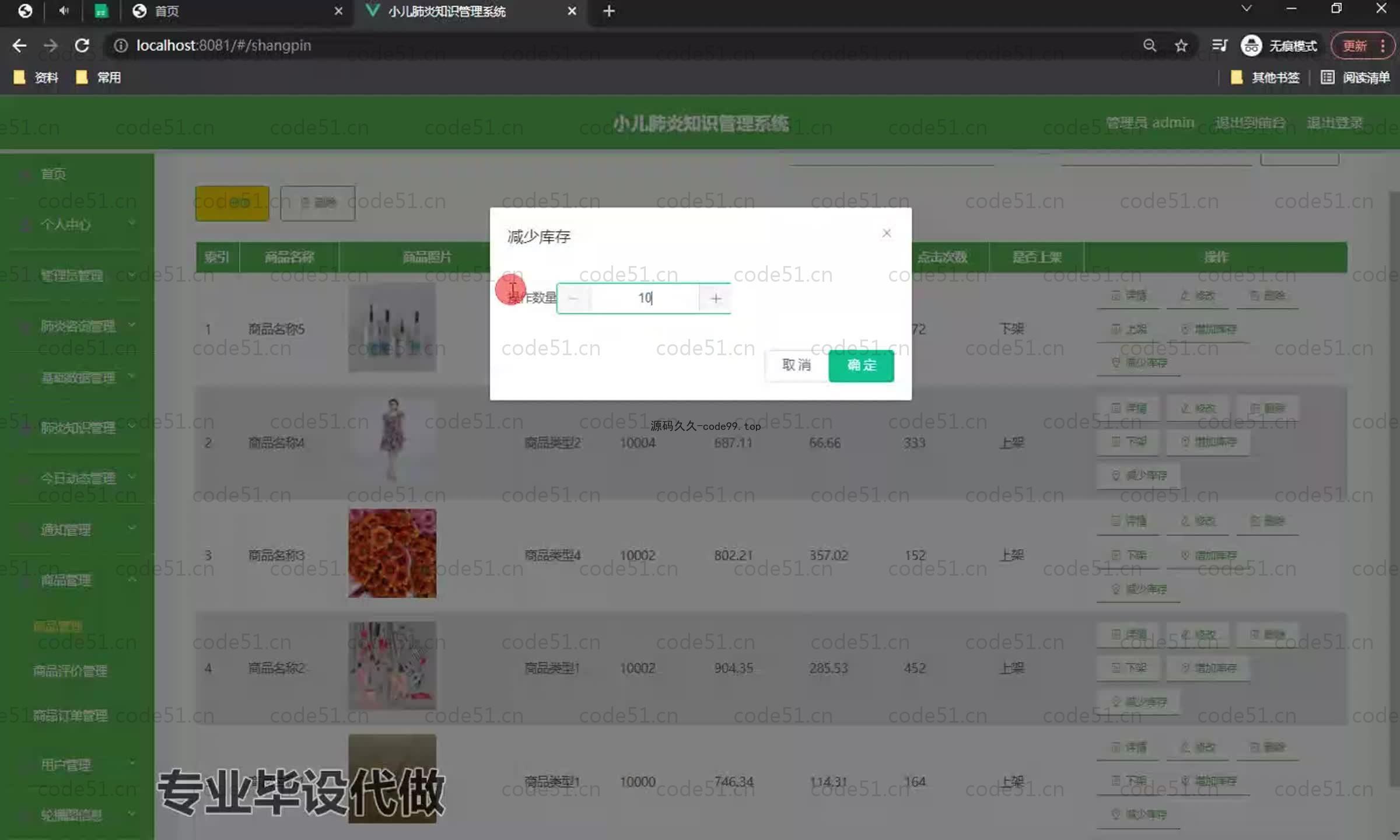1400x840 pixels.
Task: Cancel the dialog with 取消
Action: [797, 365]
